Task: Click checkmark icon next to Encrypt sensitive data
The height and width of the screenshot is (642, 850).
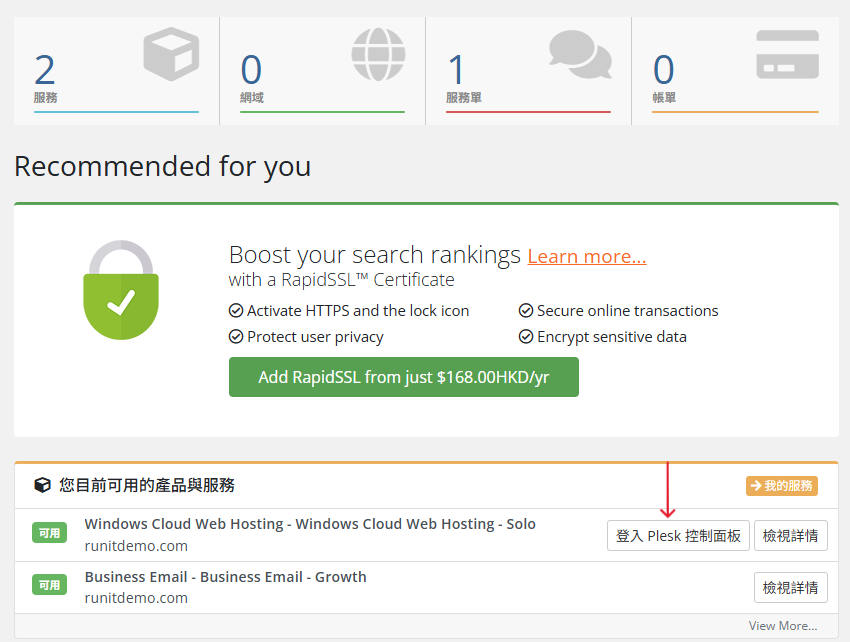Action: (x=526, y=337)
